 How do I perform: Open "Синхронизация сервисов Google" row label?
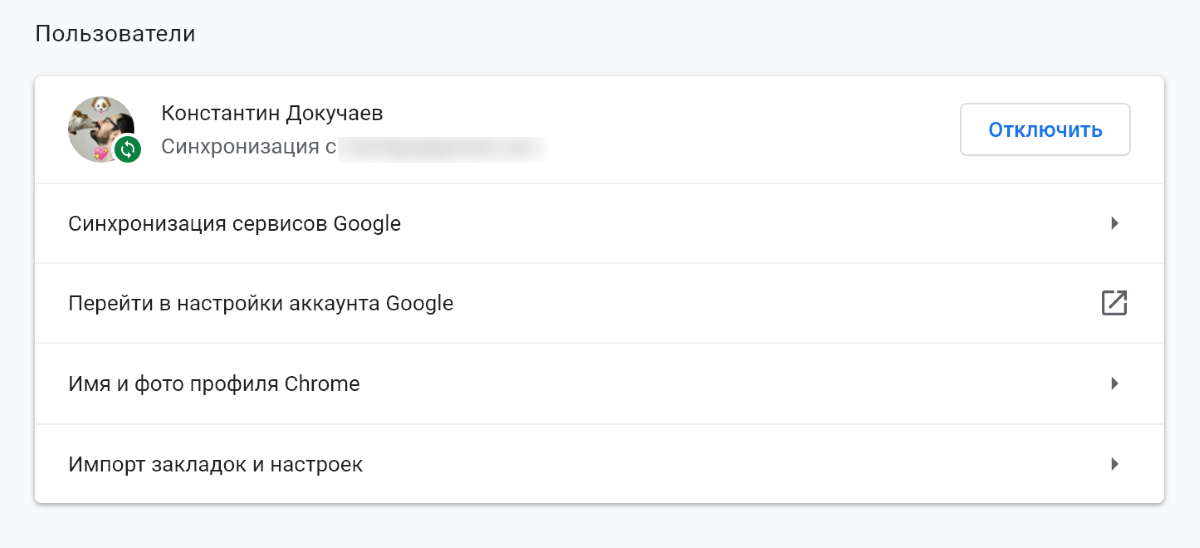point(234,224)
